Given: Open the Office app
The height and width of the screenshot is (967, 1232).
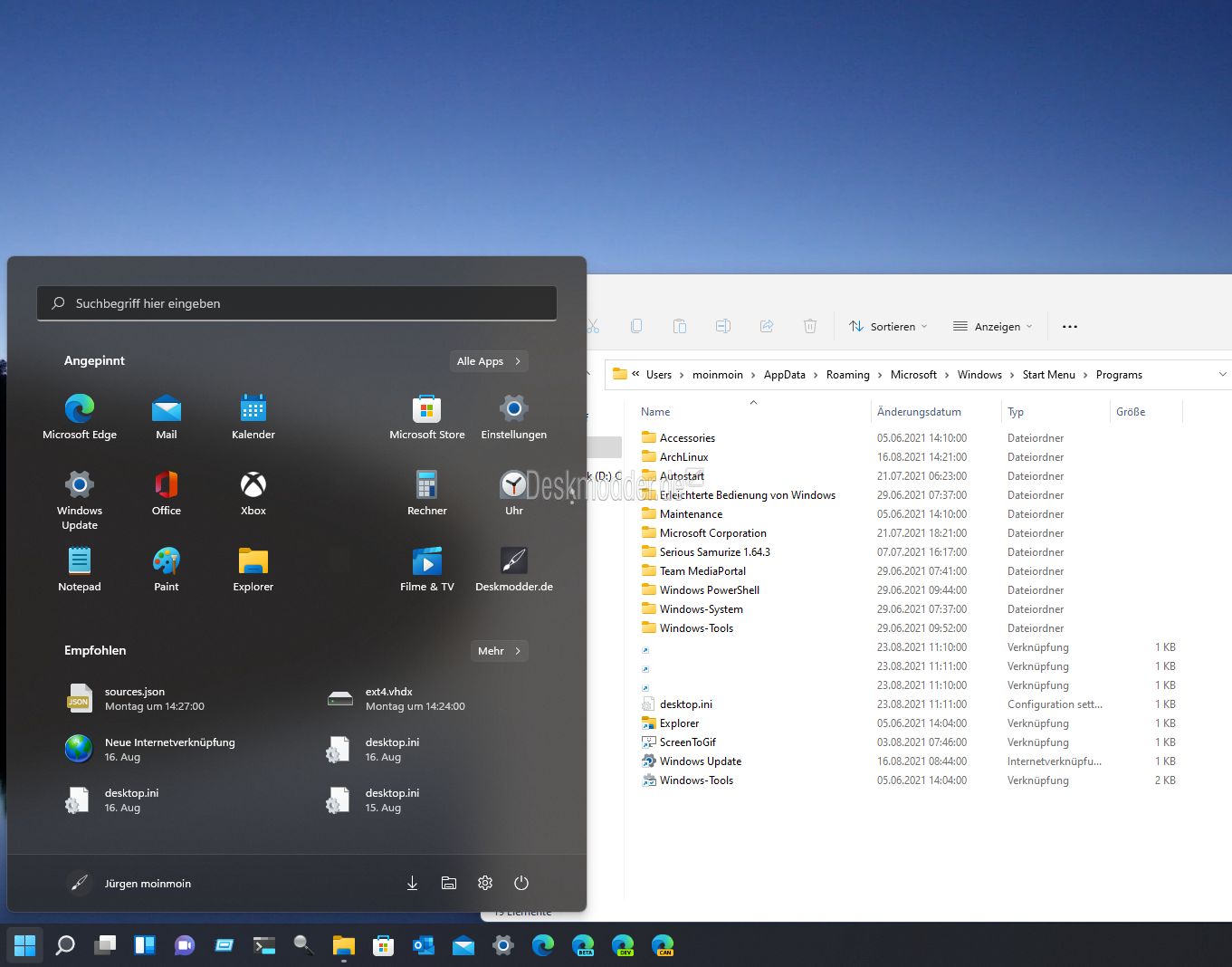Looking at the screenshot, I should (167, 493).
